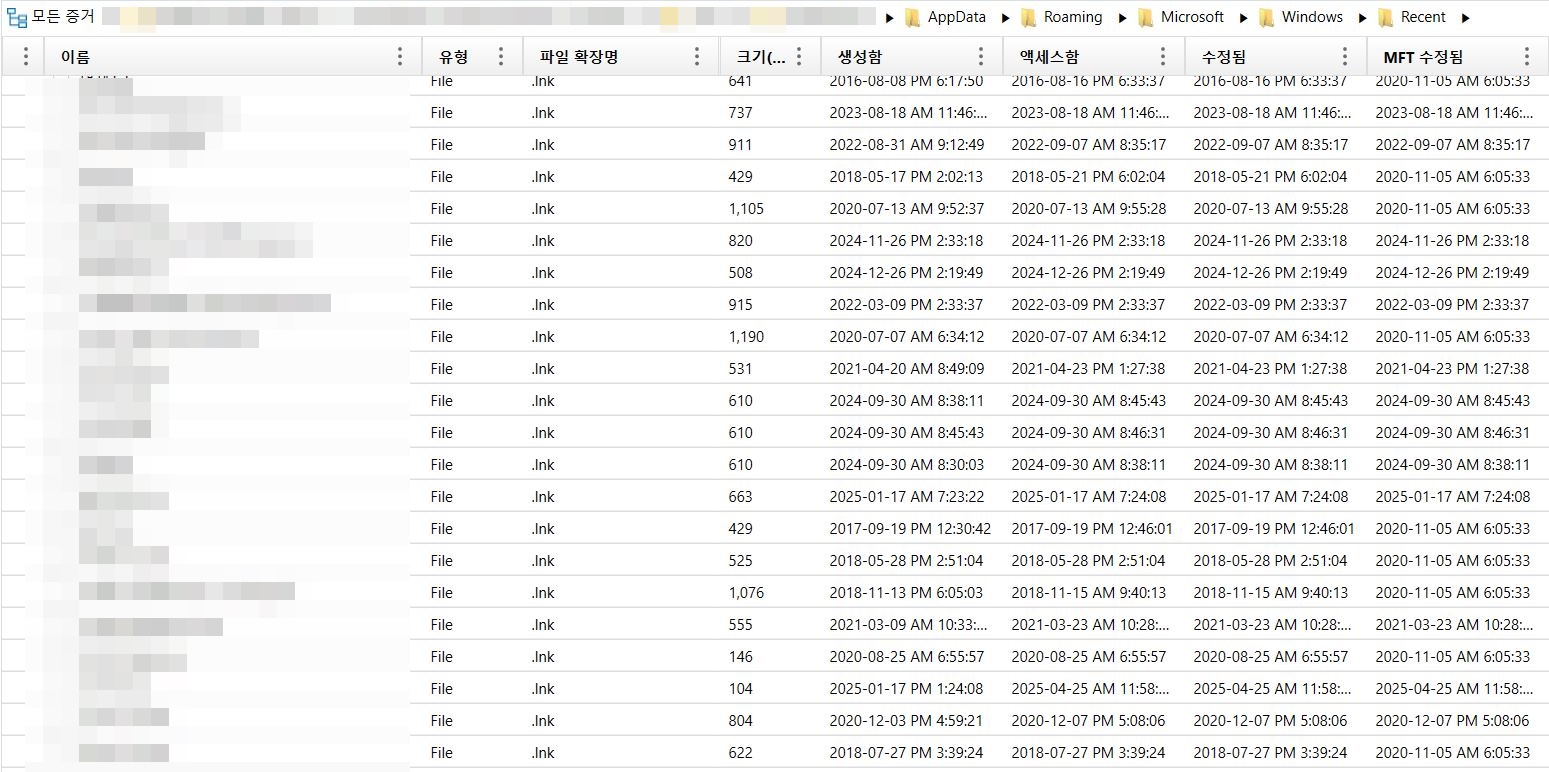Open the 모든 증거 evidence root
Viewport: 1549px width, 772px height.
(49, 17)
